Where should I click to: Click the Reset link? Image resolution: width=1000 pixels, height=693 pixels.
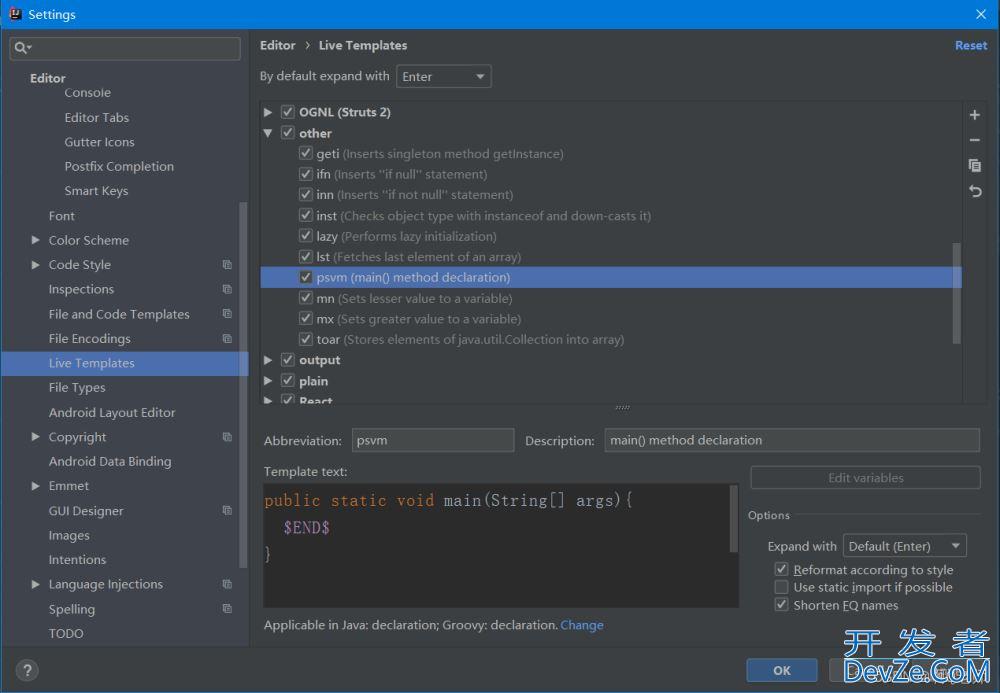tap(971, 45)
